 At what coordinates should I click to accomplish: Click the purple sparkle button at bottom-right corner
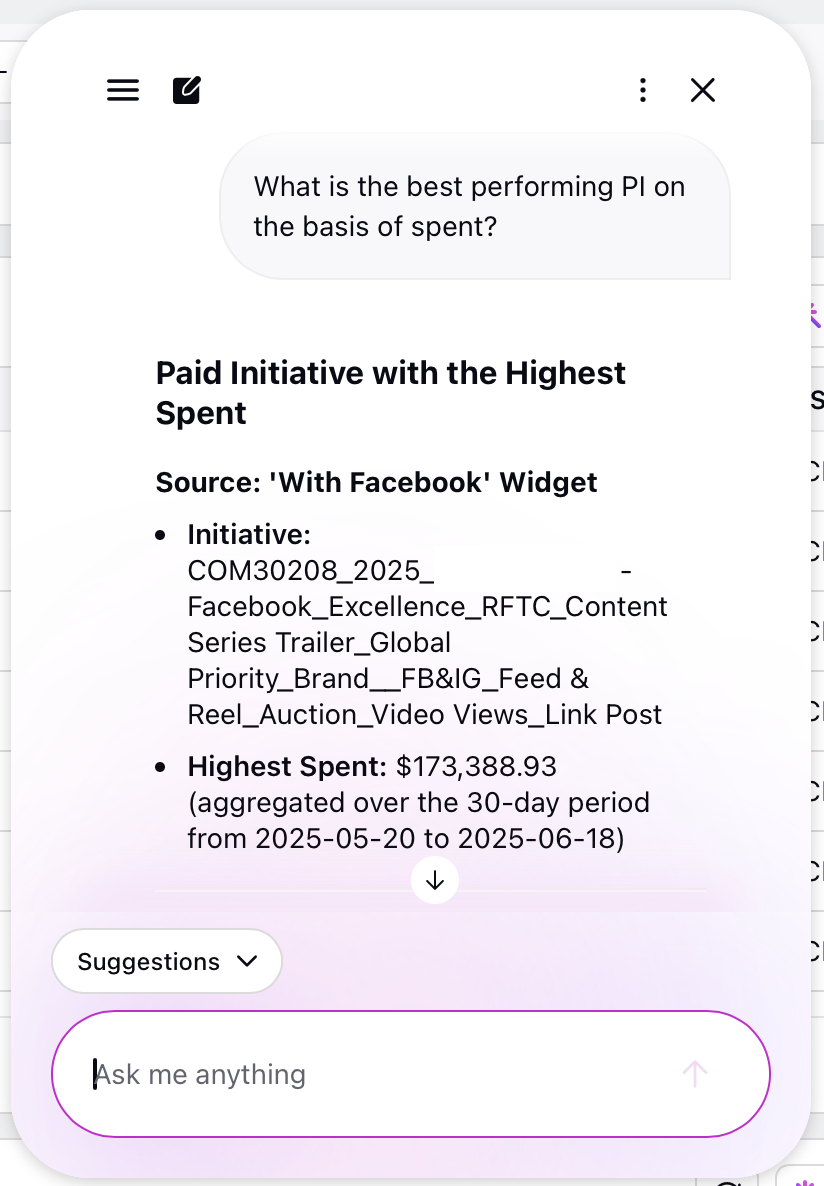coord(804,1177)
